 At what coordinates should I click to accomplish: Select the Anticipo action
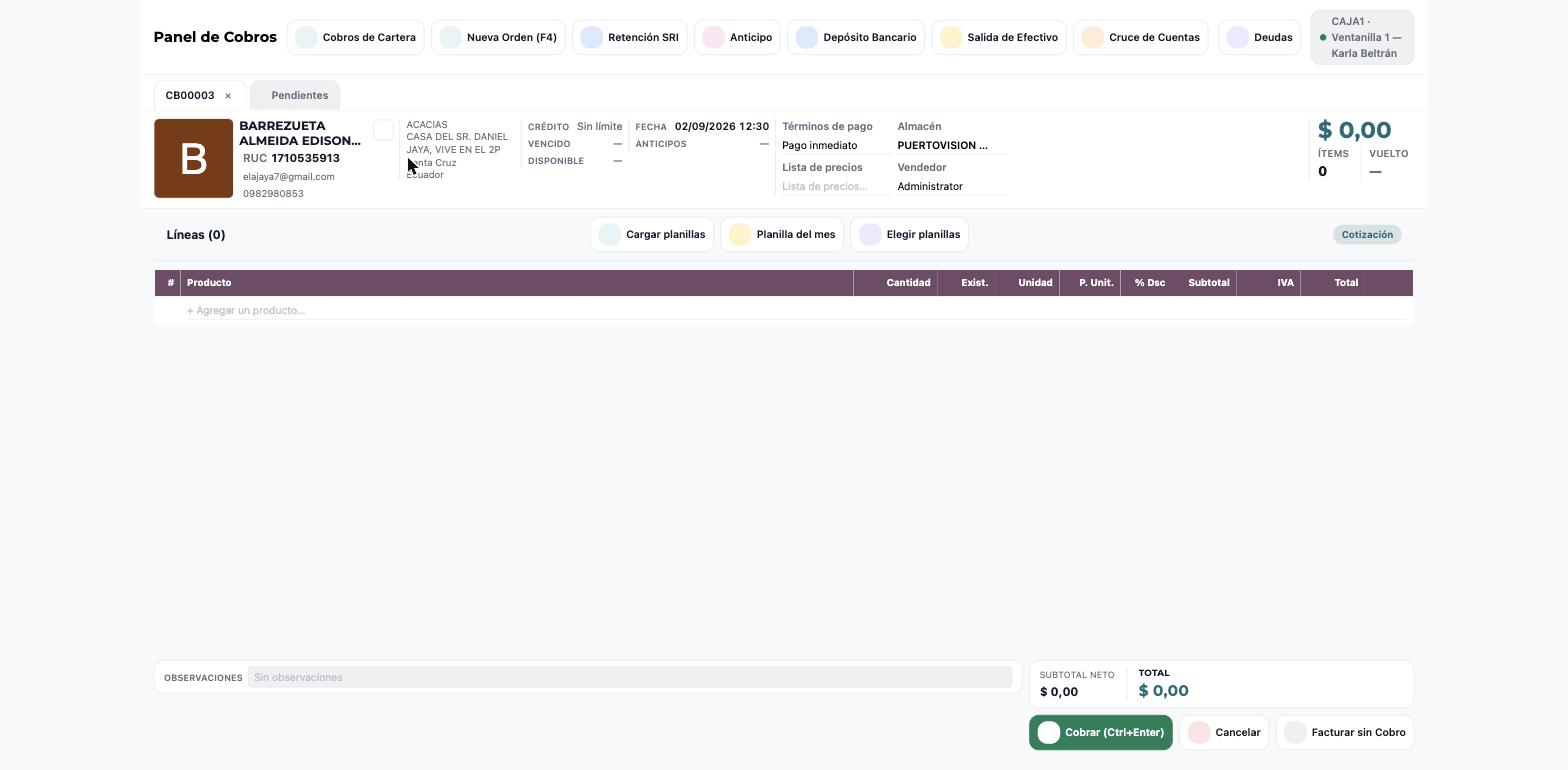tap(737, 38)
